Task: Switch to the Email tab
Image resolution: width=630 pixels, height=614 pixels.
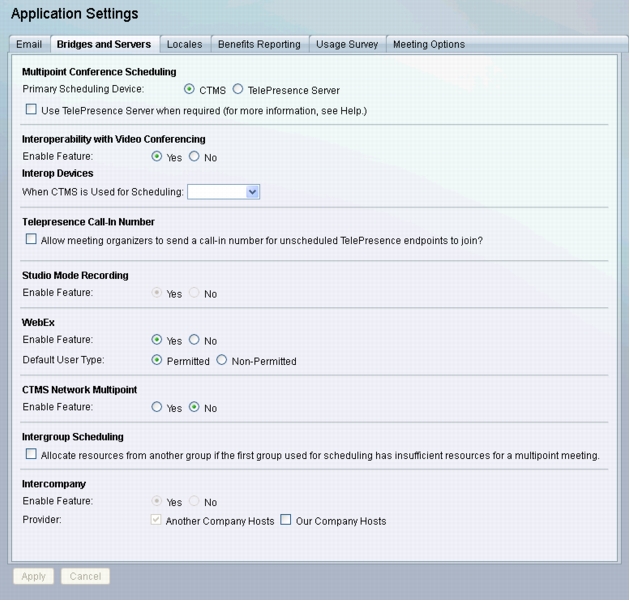Action: click(29, 44)
